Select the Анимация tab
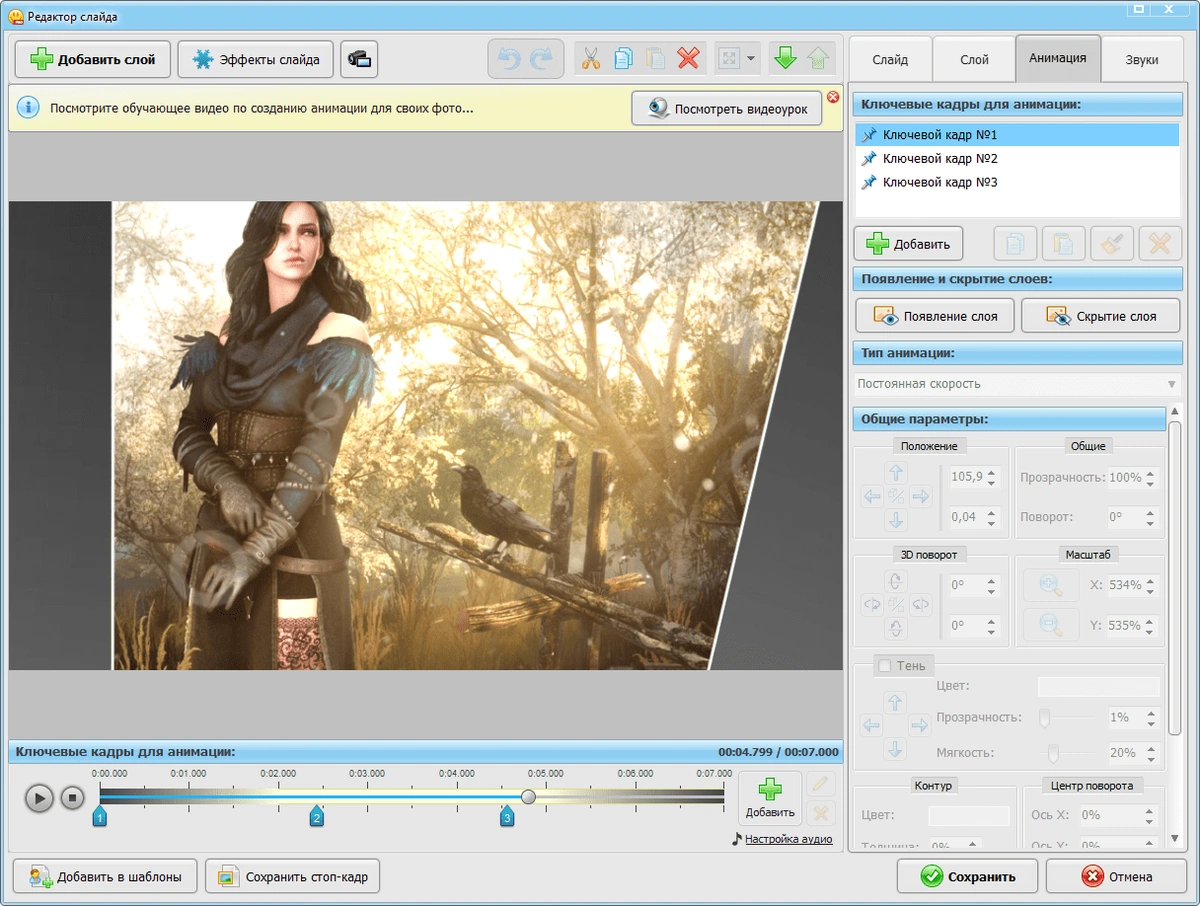The width and height of the screenshot is (1200, 906). click(x=1058, y=58)
